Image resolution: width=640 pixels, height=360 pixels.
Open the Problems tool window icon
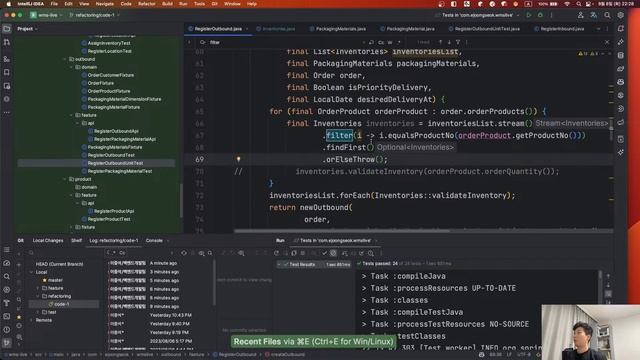point(7,329)
